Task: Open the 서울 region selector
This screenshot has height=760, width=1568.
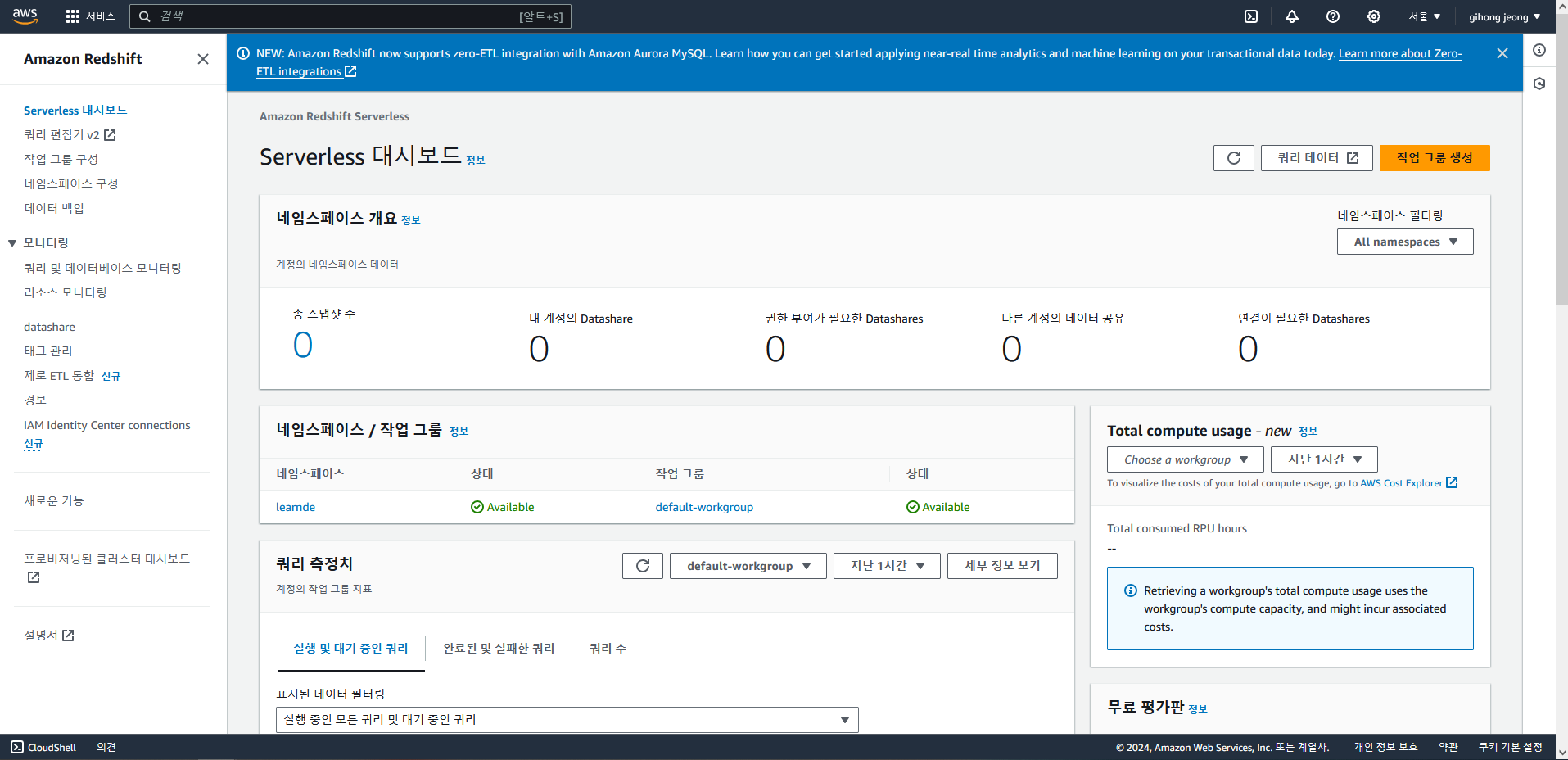Action: tap(1424, 16)
